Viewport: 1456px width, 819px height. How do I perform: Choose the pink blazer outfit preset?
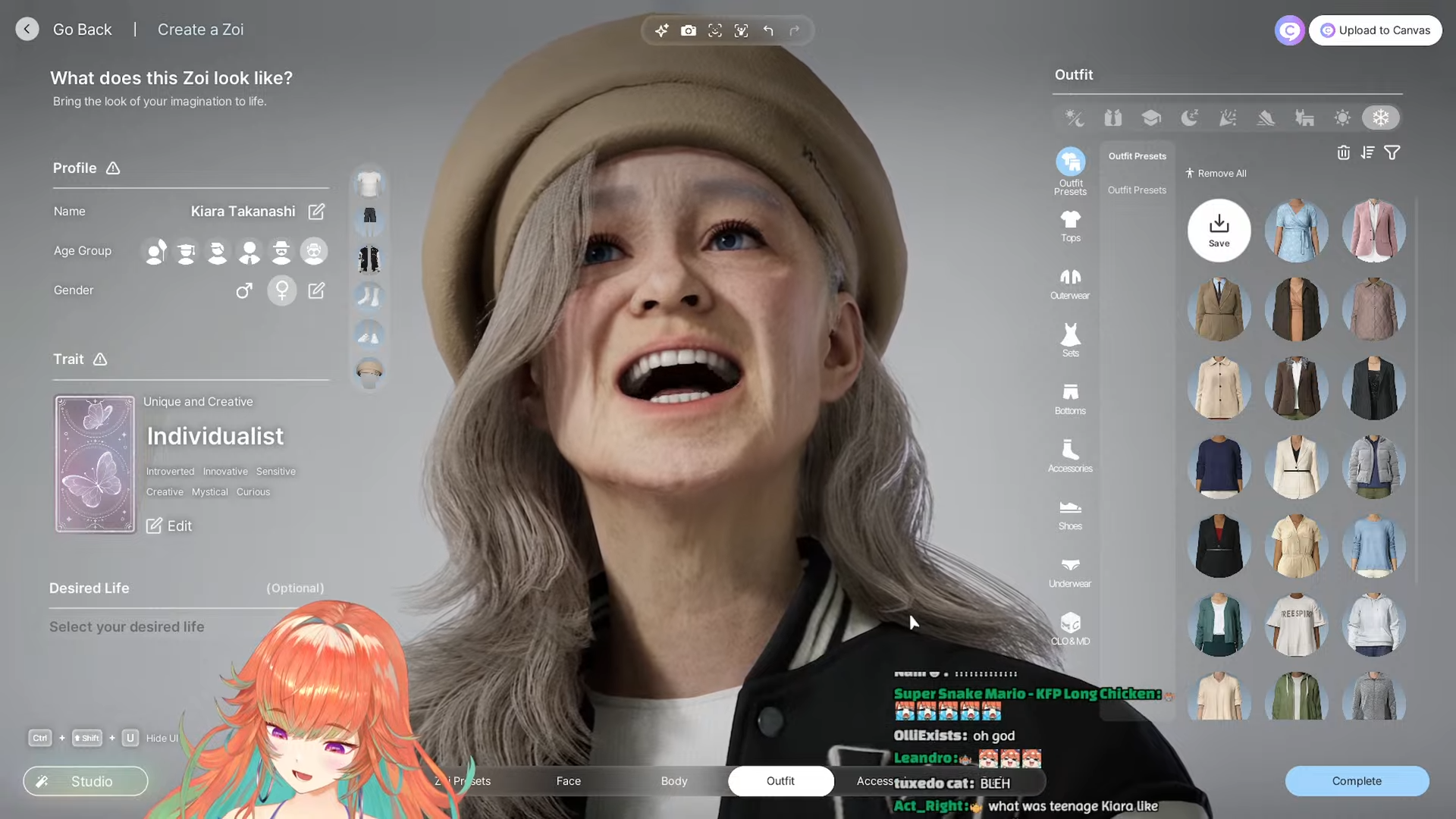pyautogui.click(x=1373, y=231)
